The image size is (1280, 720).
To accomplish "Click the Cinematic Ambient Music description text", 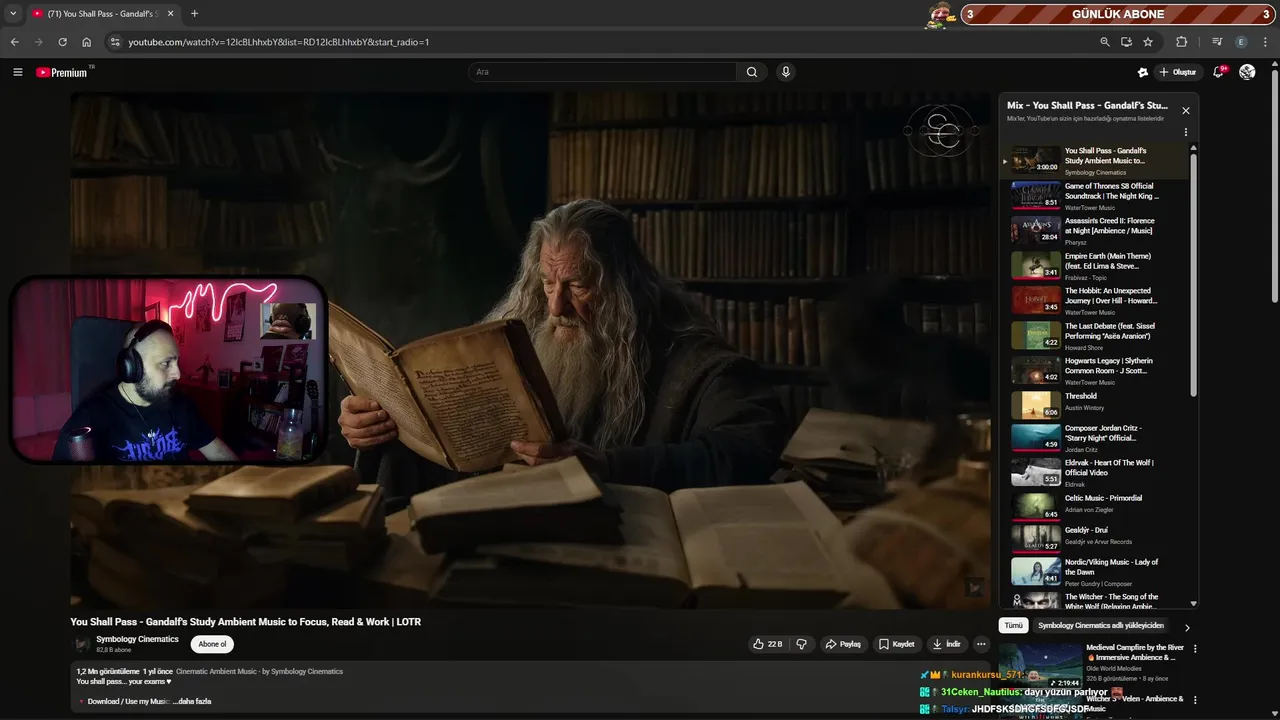I will (259, 671).
